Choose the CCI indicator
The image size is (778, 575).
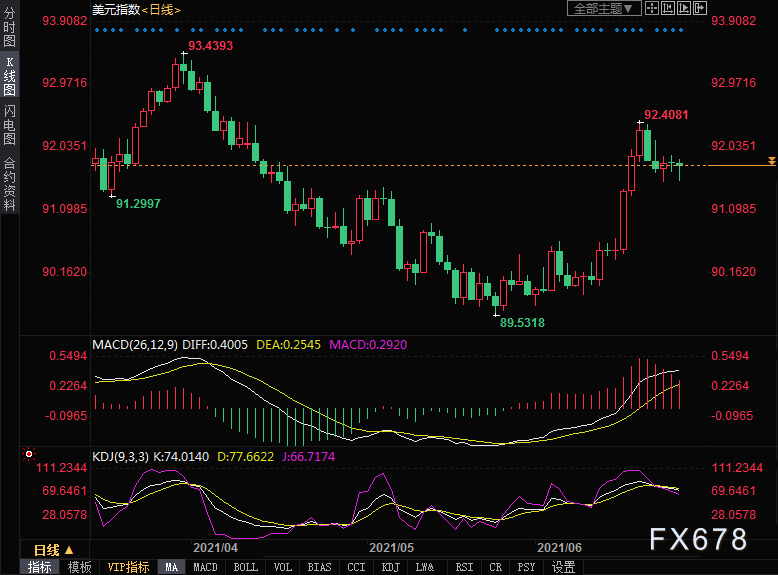pyautogui.click(x=356, y=567)
